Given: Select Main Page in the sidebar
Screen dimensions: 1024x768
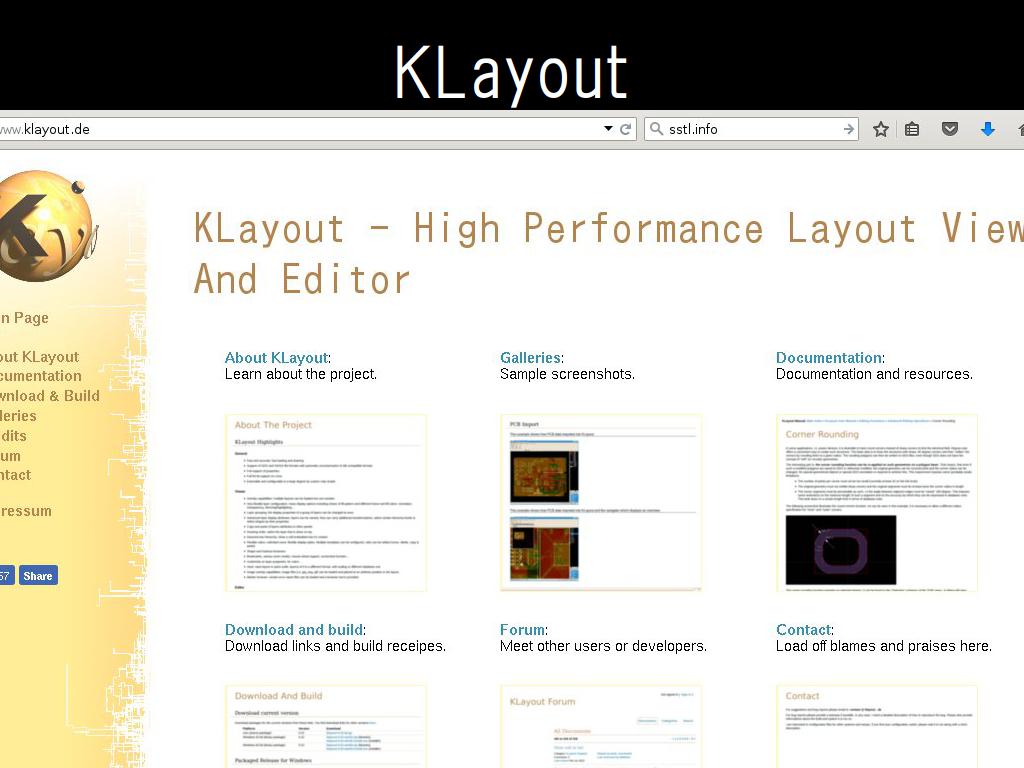Looking at the screenshot, I should [24, 318].
